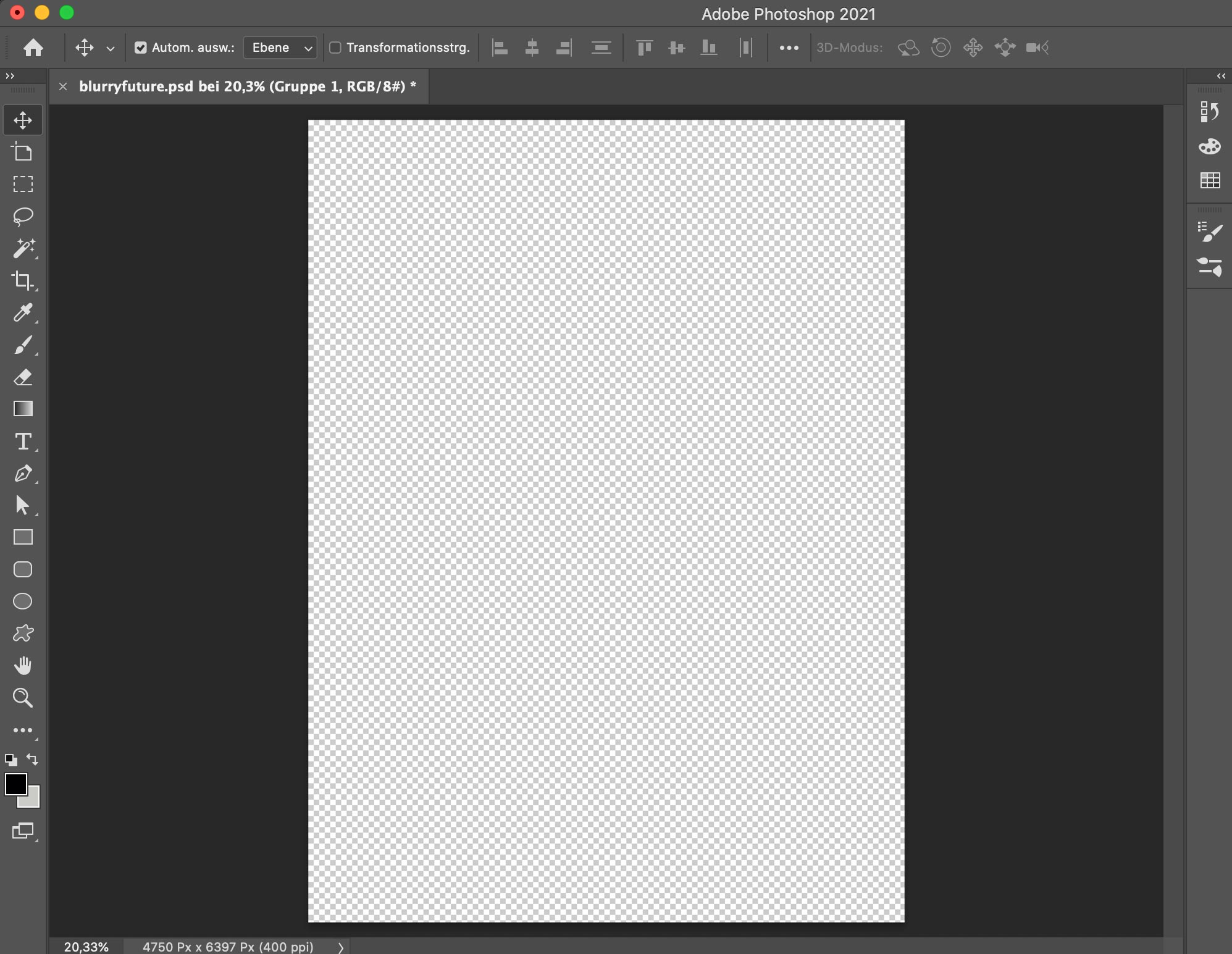Select the Gradient tool
This screenshot has width=1232, height=954.
pos(23,409)
